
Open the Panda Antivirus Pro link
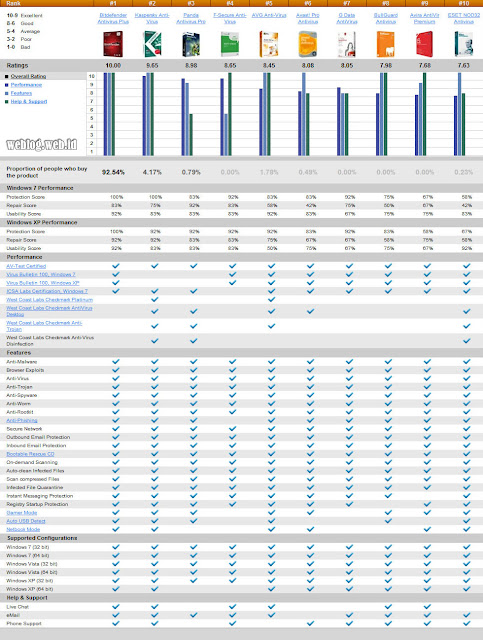pos(191,18)
